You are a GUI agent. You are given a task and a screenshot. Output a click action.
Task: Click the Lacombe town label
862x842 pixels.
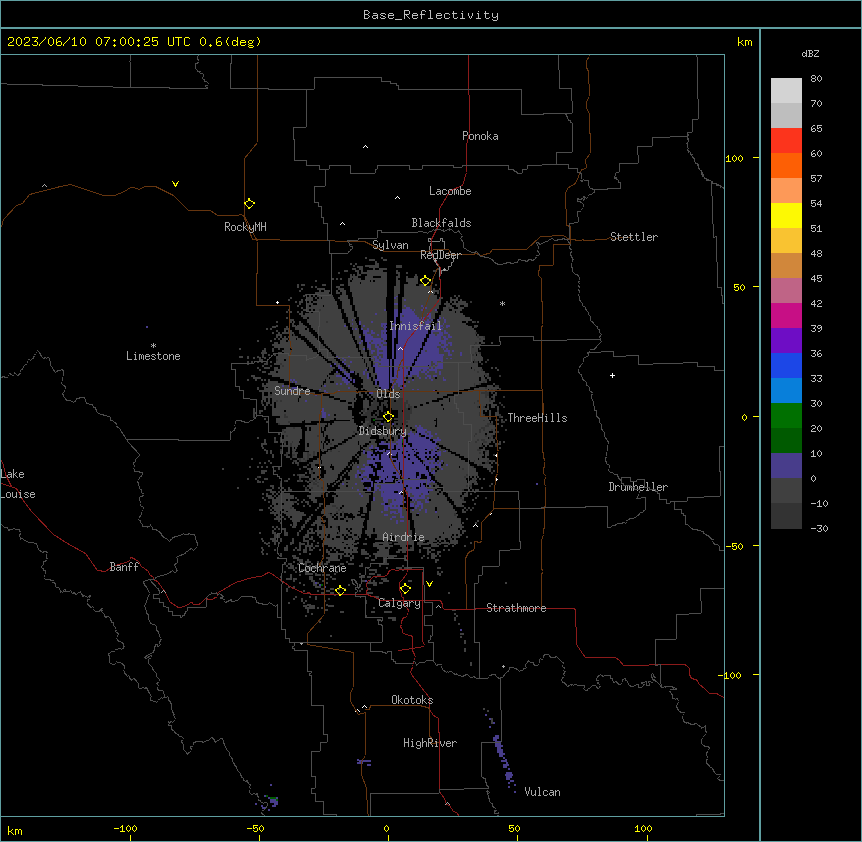pos(450,191)
